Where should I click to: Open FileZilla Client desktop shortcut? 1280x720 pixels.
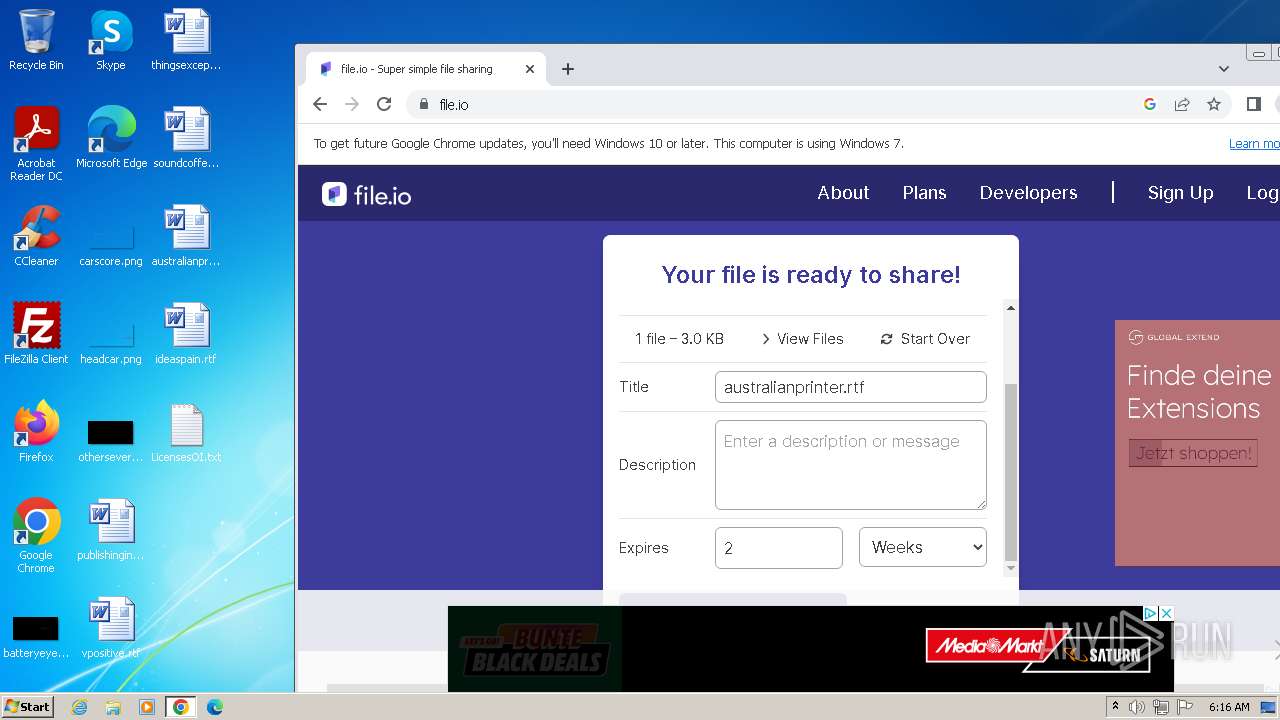pyautogui.click(x=36, y=333)
